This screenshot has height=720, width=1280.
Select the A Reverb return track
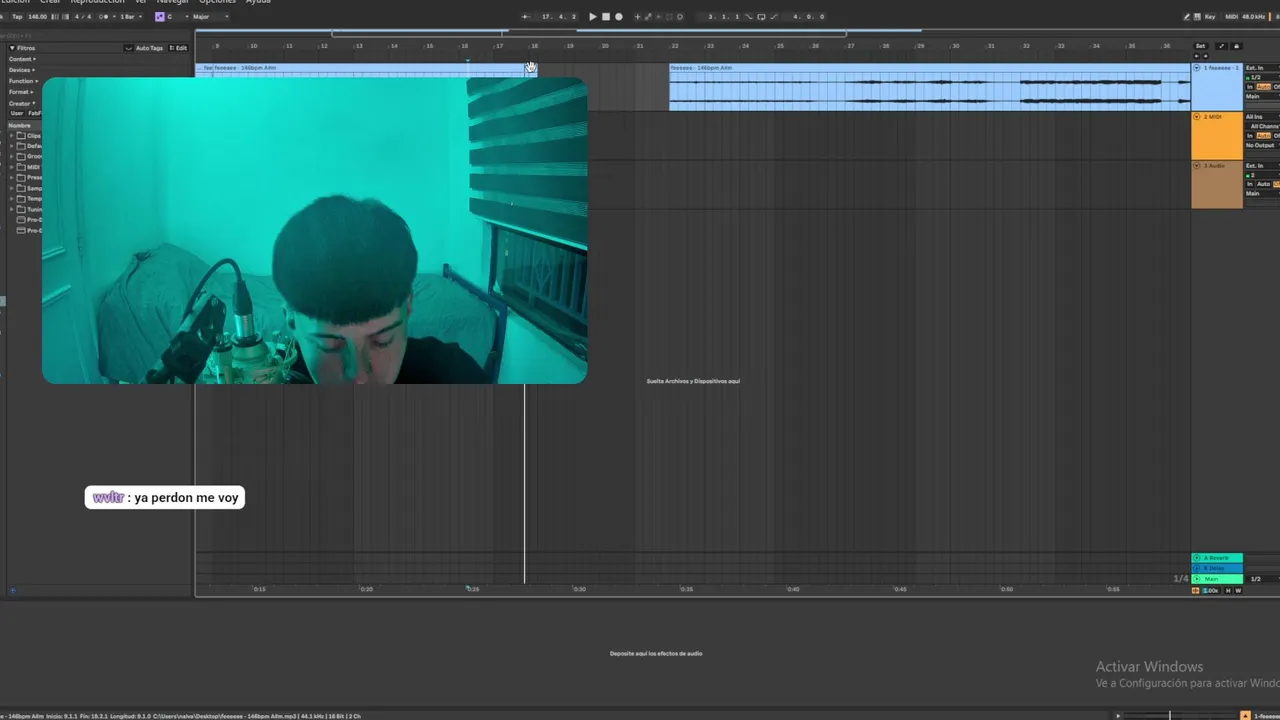[1217, 558]
